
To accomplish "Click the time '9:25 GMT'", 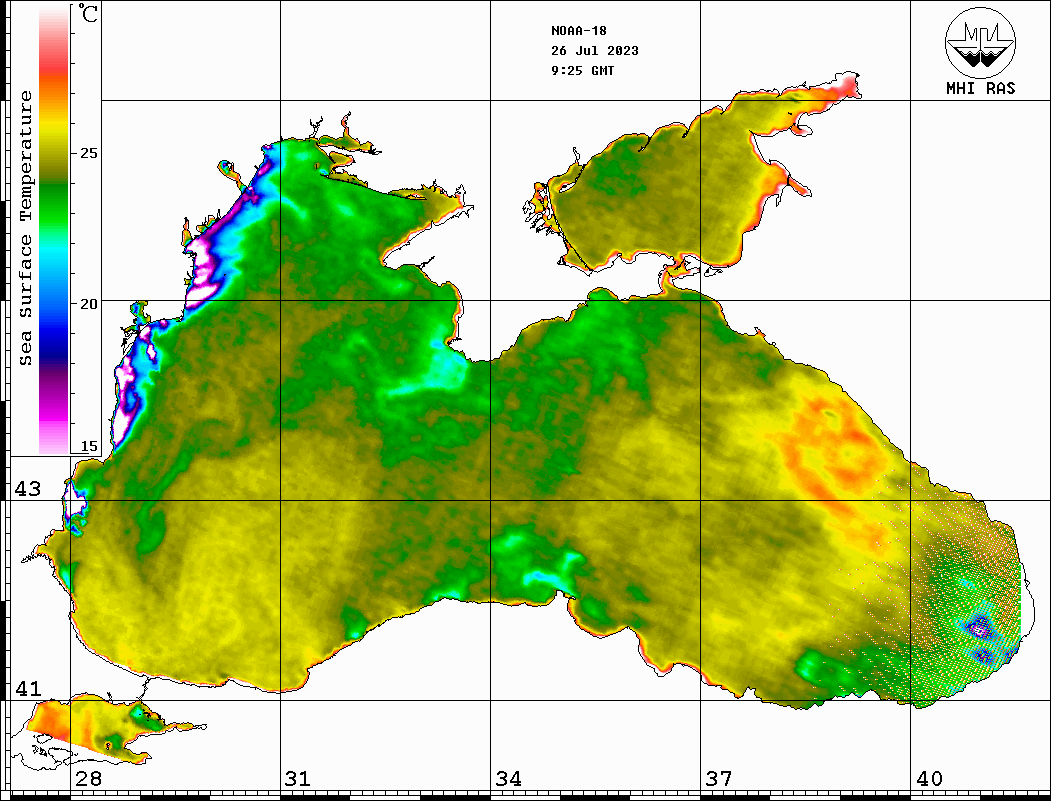I will click(x=582, y=71).
